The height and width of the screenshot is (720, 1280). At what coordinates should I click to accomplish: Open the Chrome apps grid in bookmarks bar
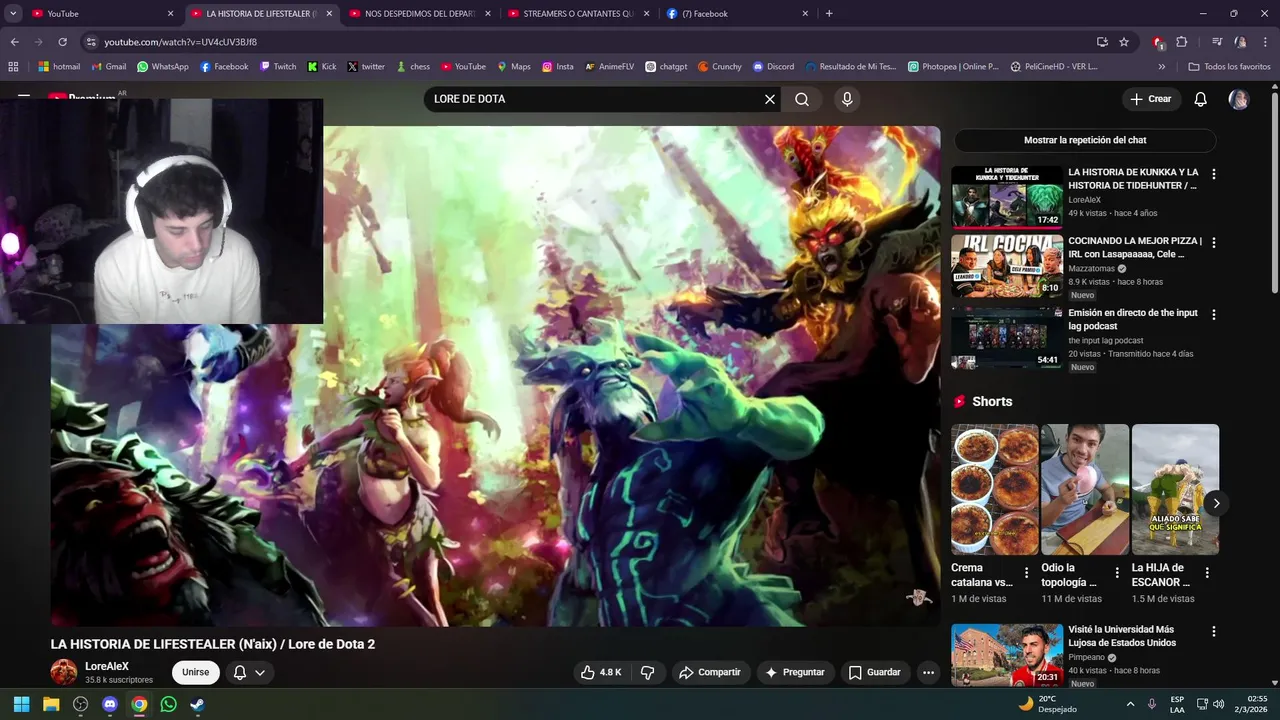click(x=13, y=67)
